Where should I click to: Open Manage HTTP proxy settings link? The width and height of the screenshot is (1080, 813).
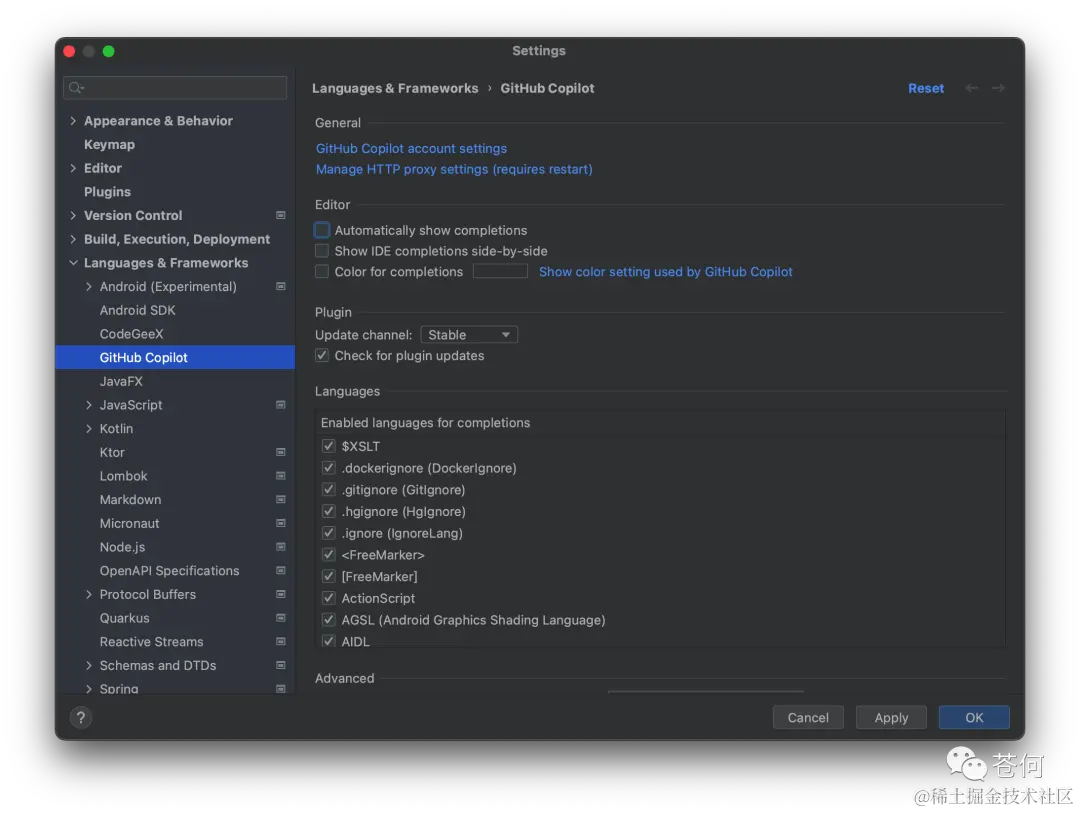(x=454, y=169)
